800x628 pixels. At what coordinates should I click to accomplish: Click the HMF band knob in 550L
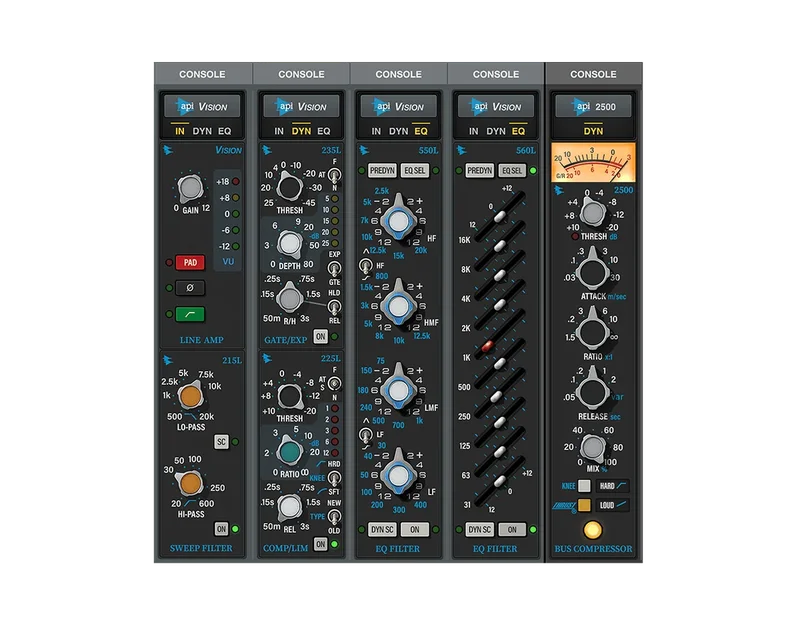tap(398, 306)
